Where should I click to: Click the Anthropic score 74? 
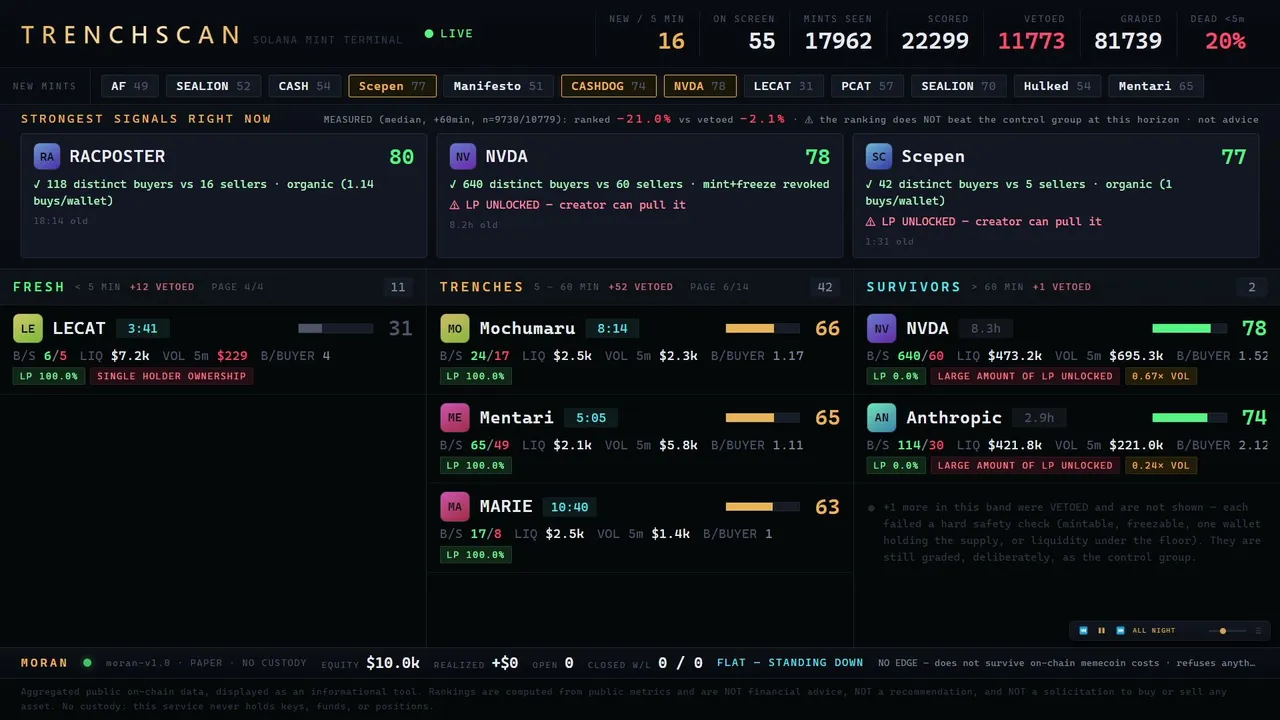tap(1254, 417)
